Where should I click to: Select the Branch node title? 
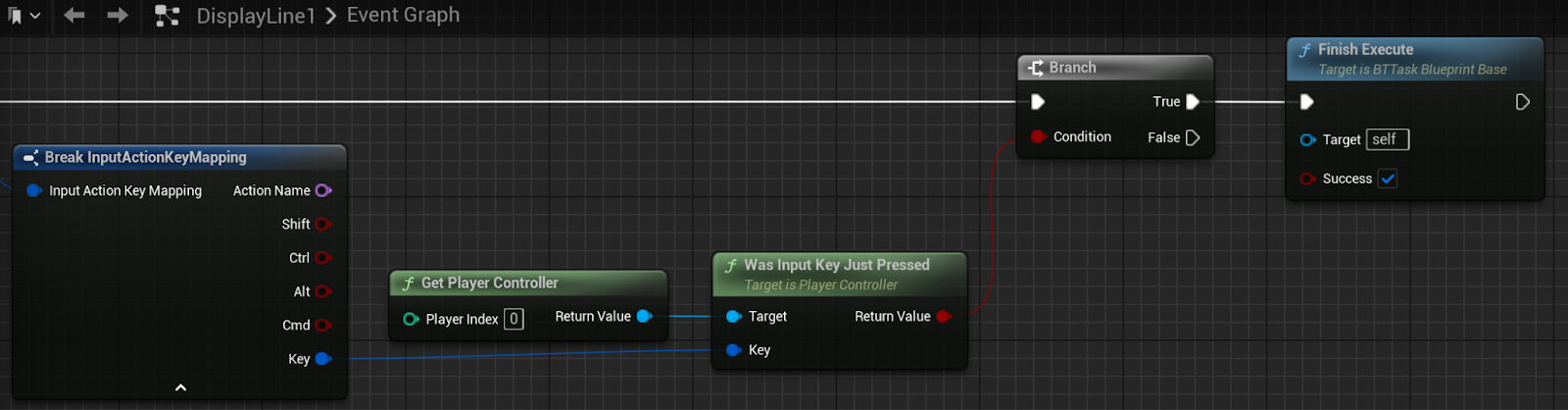(x=1072, y=68)
